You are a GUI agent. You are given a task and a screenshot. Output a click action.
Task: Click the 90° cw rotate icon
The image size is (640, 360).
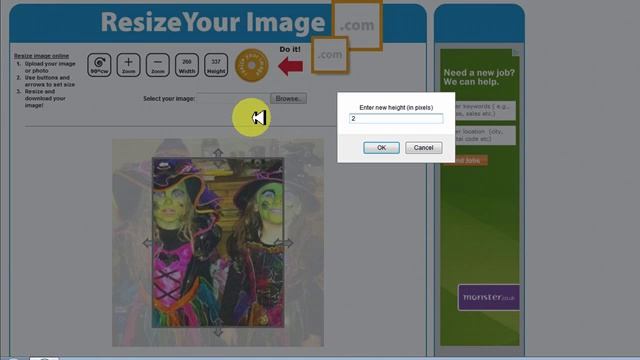pos(99,65)
